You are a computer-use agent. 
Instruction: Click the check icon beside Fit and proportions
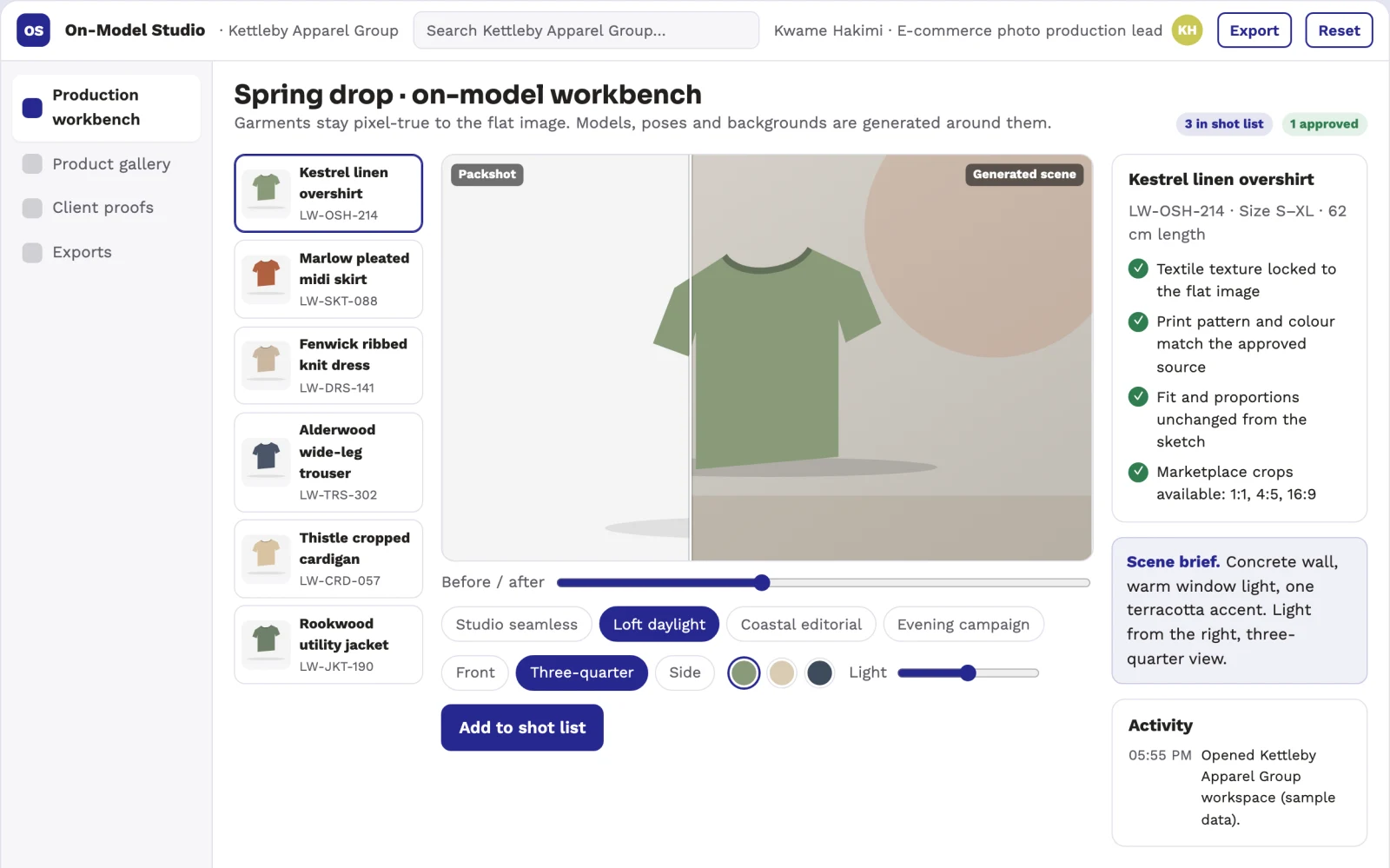[1138, 397]
